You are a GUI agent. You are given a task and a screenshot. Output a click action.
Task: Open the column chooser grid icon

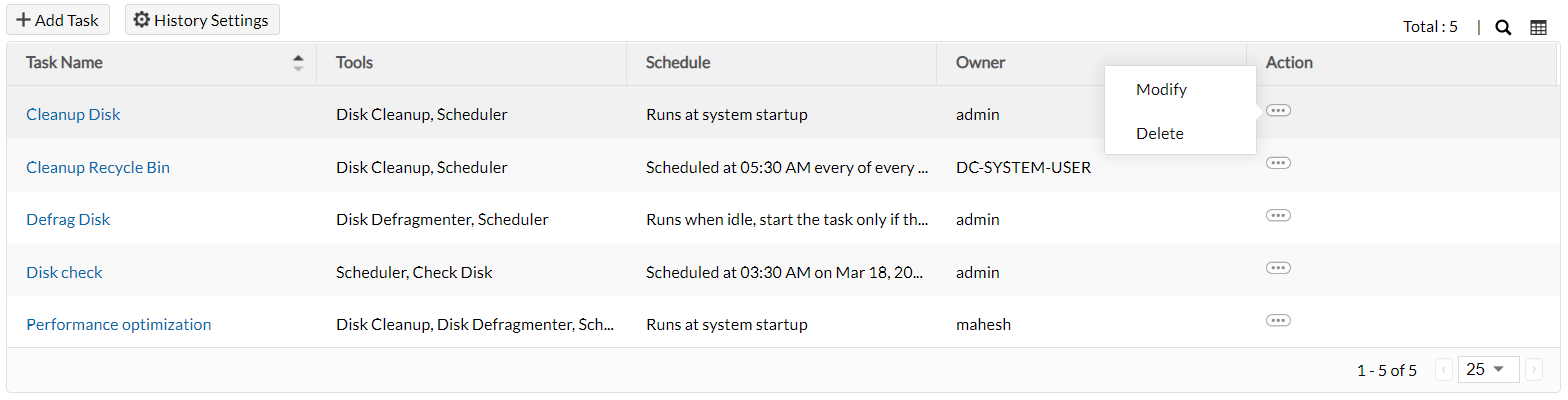click(1538, 28)
